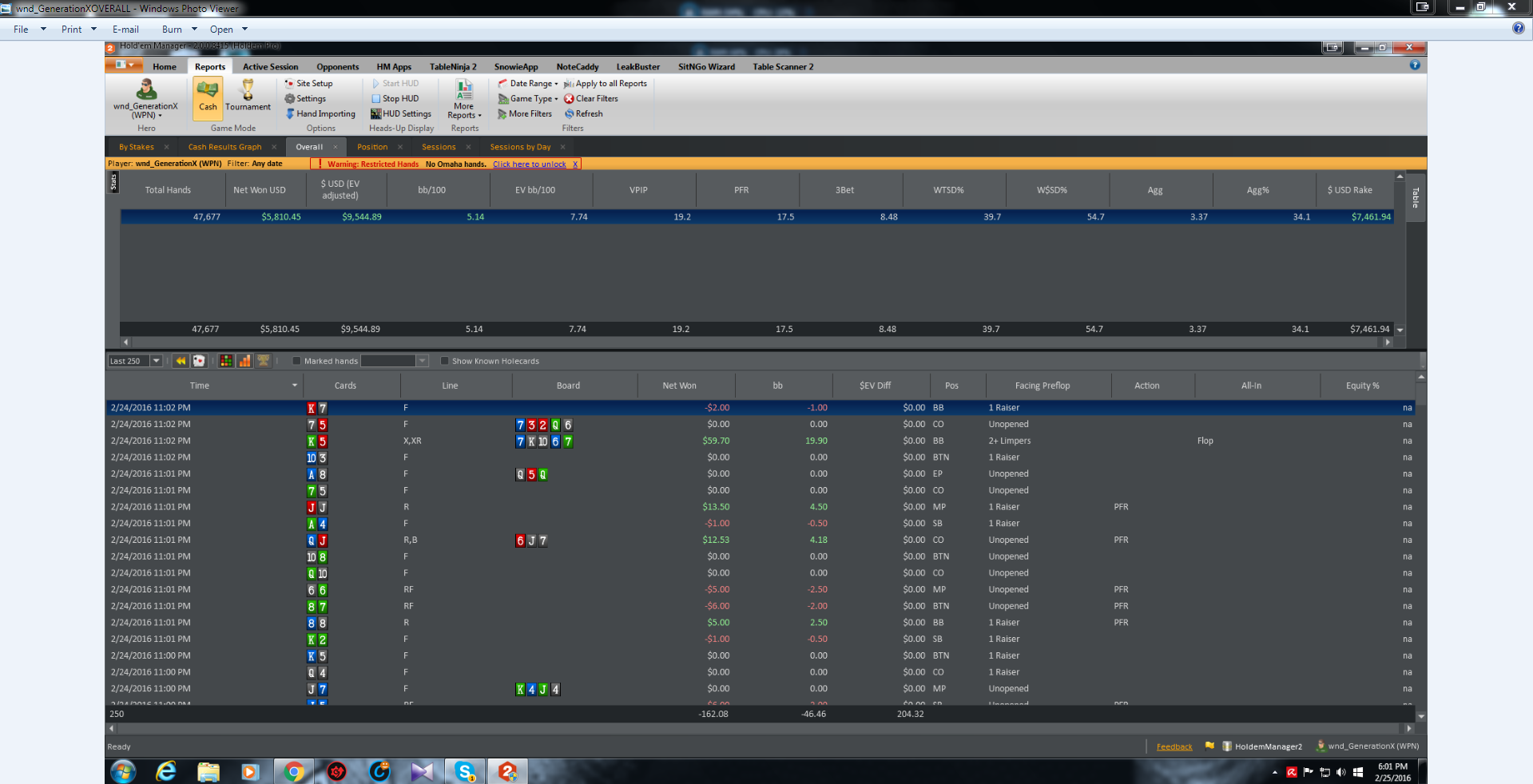Open the Settings gear option
This screenshot has height=784, width=1533.
coord(305,98)
